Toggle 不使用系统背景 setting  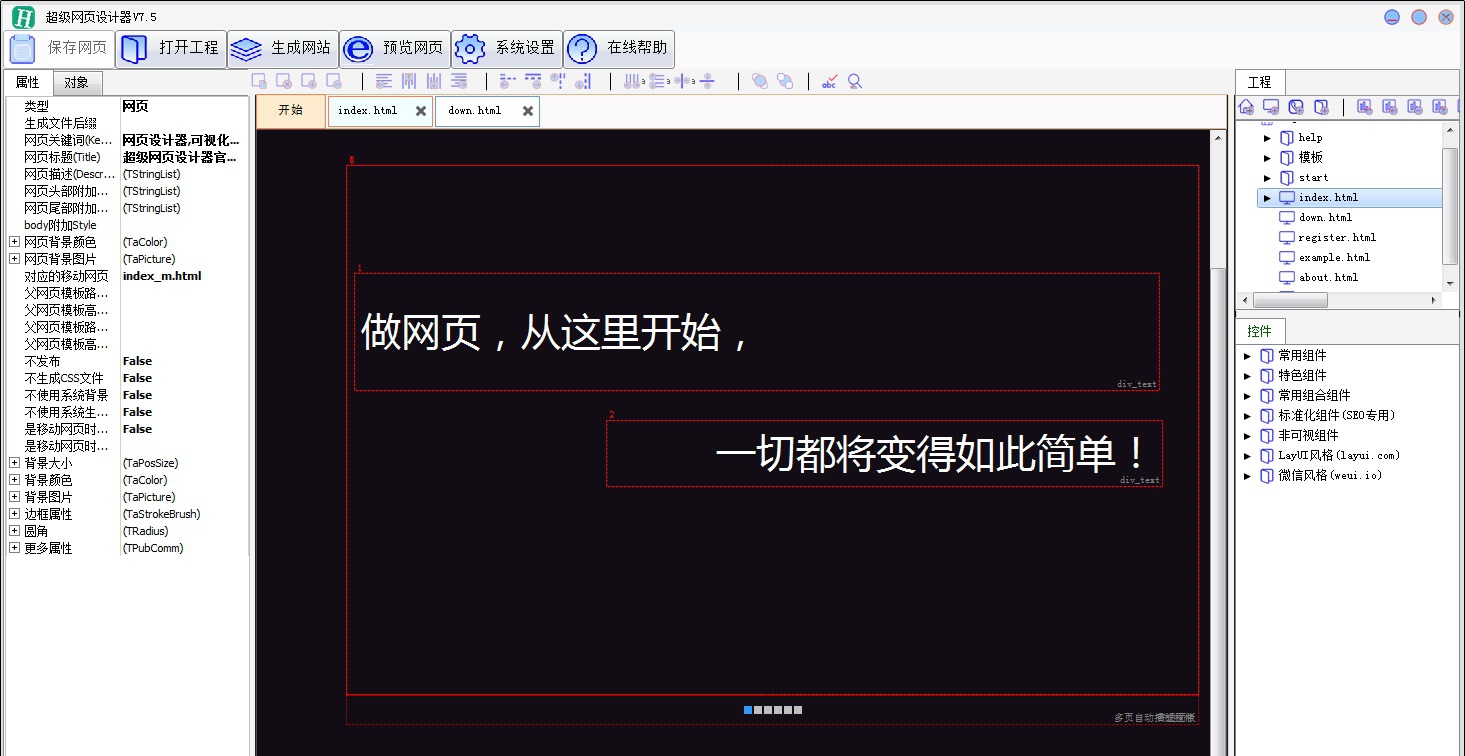click(x=137, y=394)
